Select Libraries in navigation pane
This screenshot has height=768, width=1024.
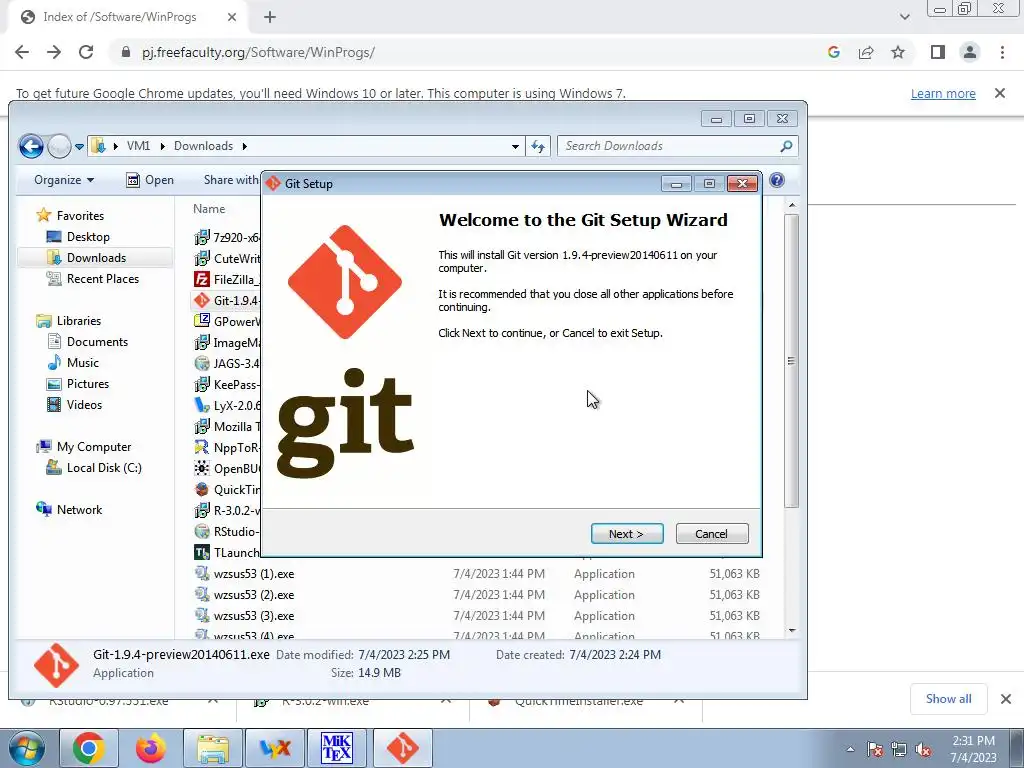click(78, 321)
